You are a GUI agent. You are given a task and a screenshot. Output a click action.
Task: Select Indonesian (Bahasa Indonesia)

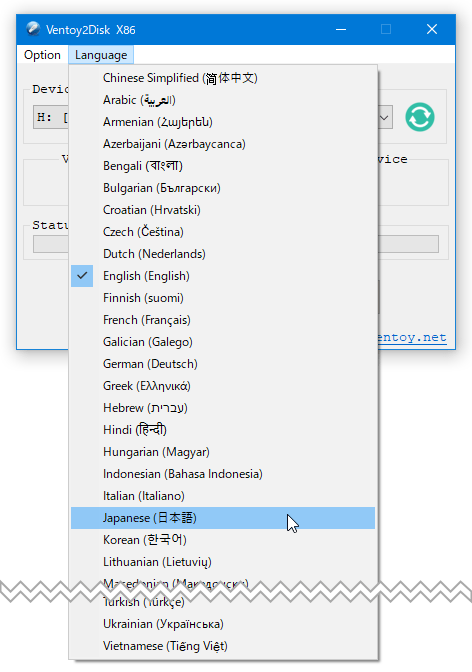[x=223, y=474]
